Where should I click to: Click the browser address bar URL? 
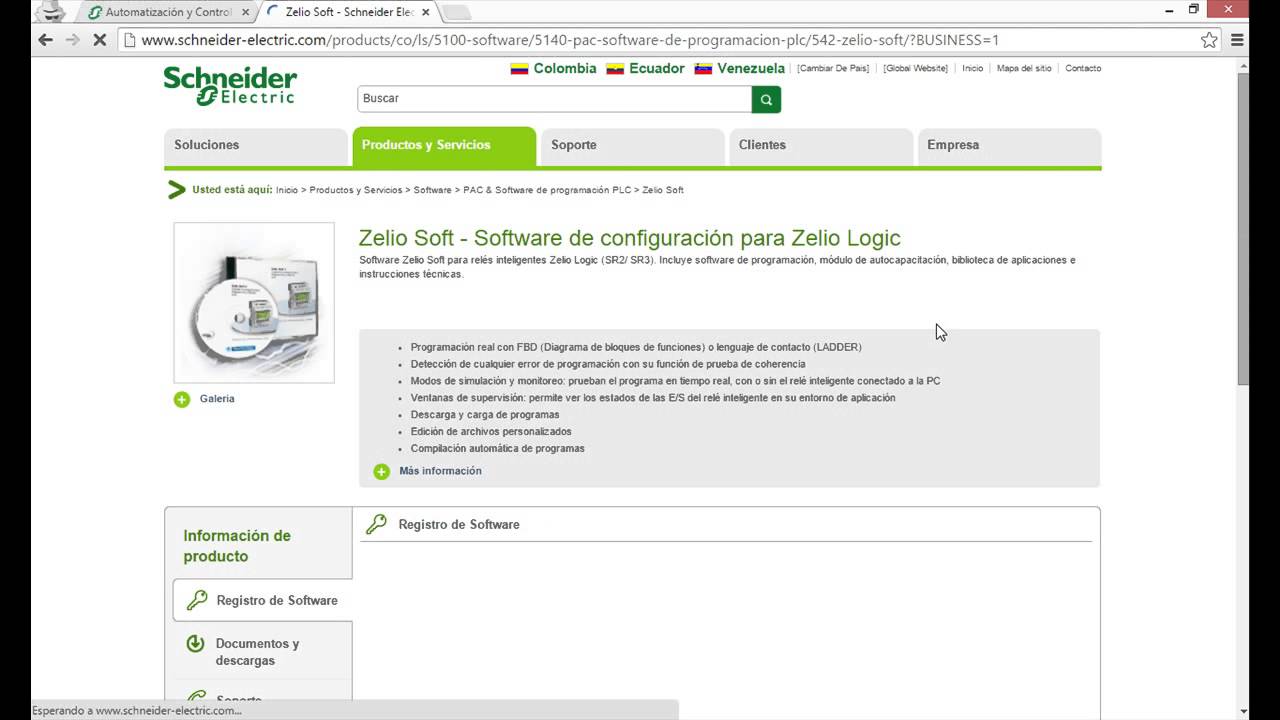[x=570, y=40]
